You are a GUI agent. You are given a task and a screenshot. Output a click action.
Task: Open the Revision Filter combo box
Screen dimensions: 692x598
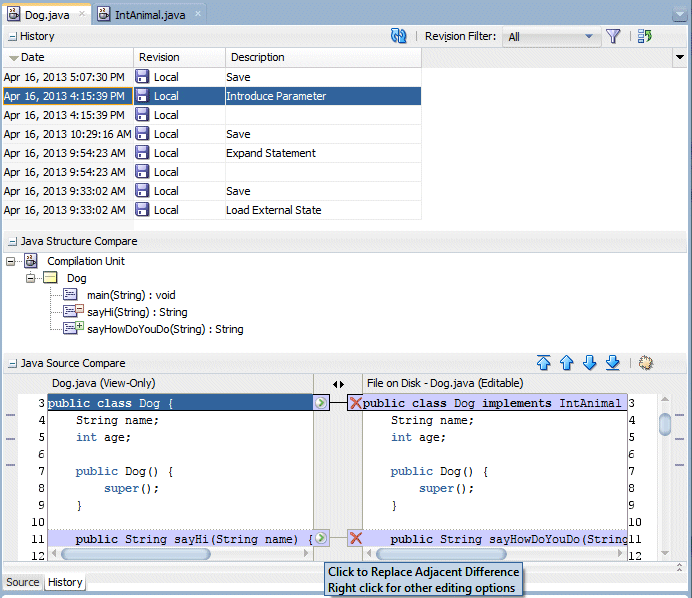[551, 37]
